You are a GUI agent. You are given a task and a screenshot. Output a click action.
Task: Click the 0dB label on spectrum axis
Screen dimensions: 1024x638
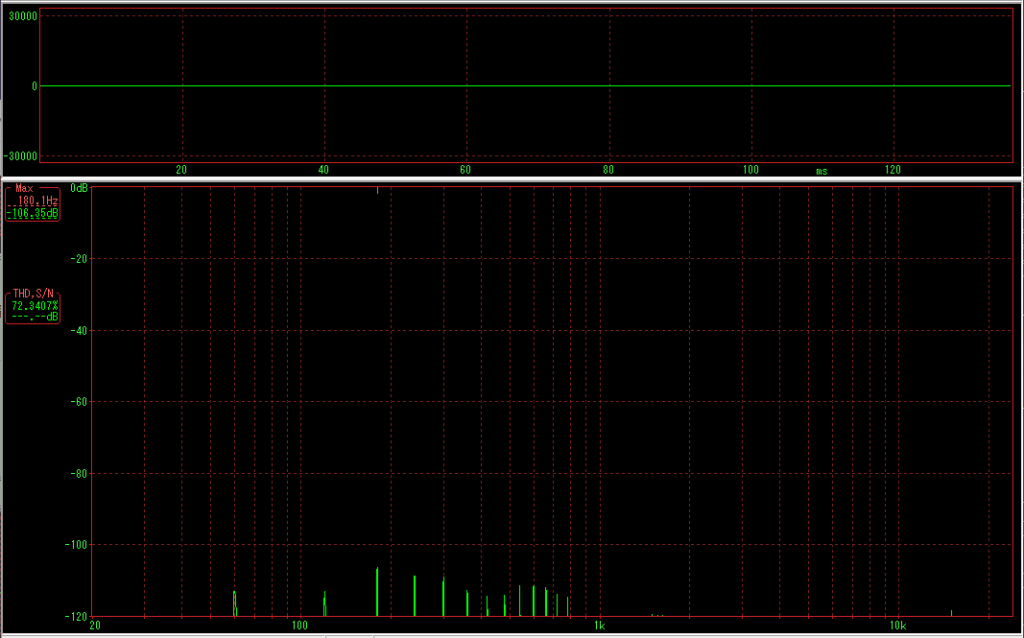79,188
